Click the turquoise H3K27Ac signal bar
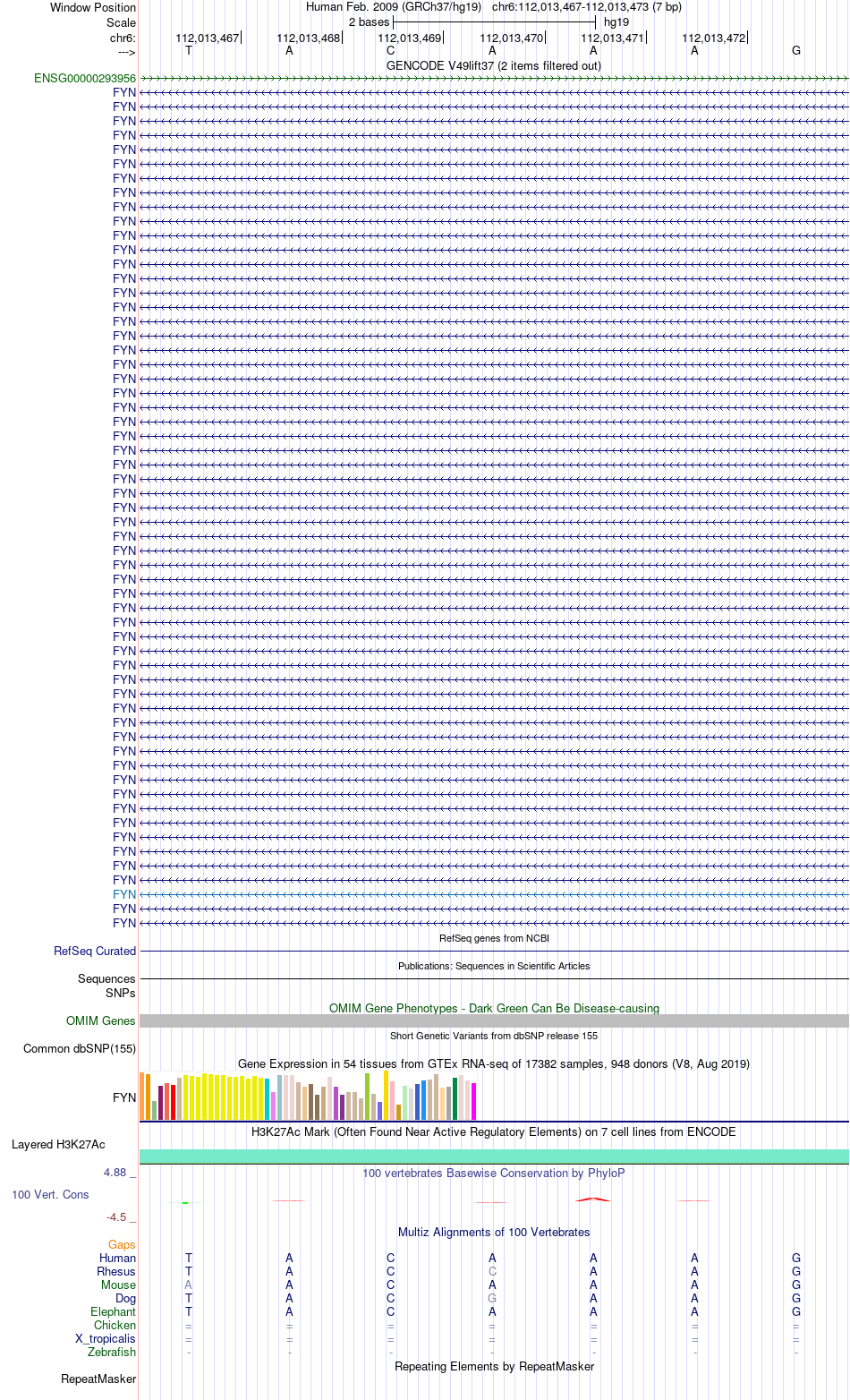Screen dimensions: 850x1400 click(x=494, y=1157)
